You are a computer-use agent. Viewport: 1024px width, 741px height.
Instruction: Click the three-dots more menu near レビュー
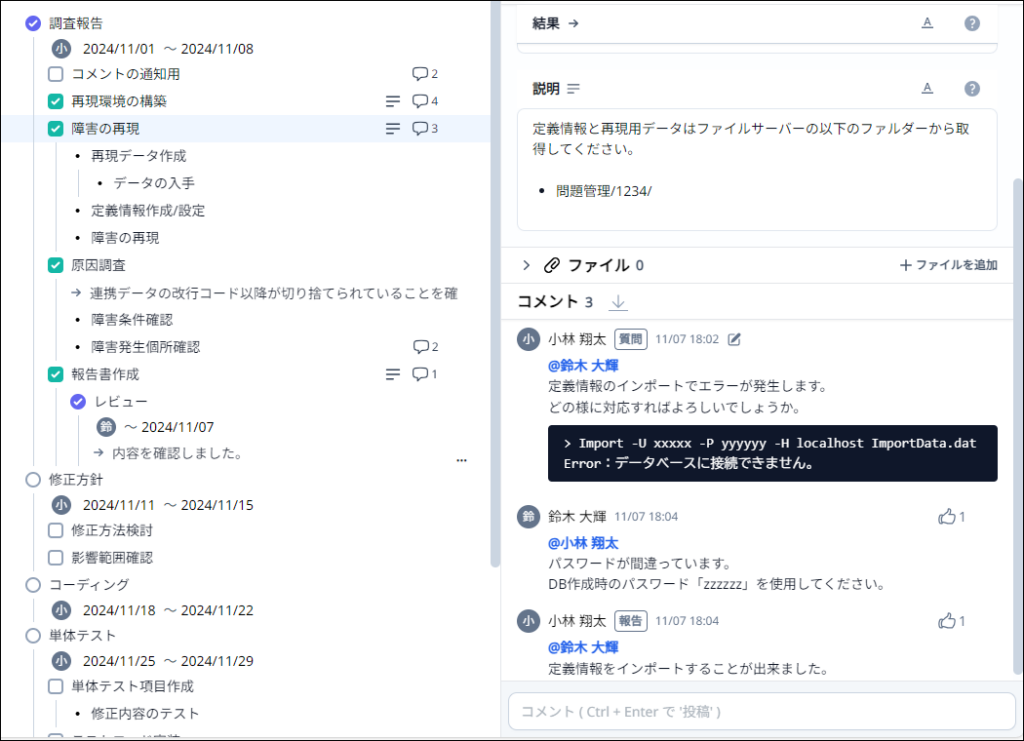(462, 460)
